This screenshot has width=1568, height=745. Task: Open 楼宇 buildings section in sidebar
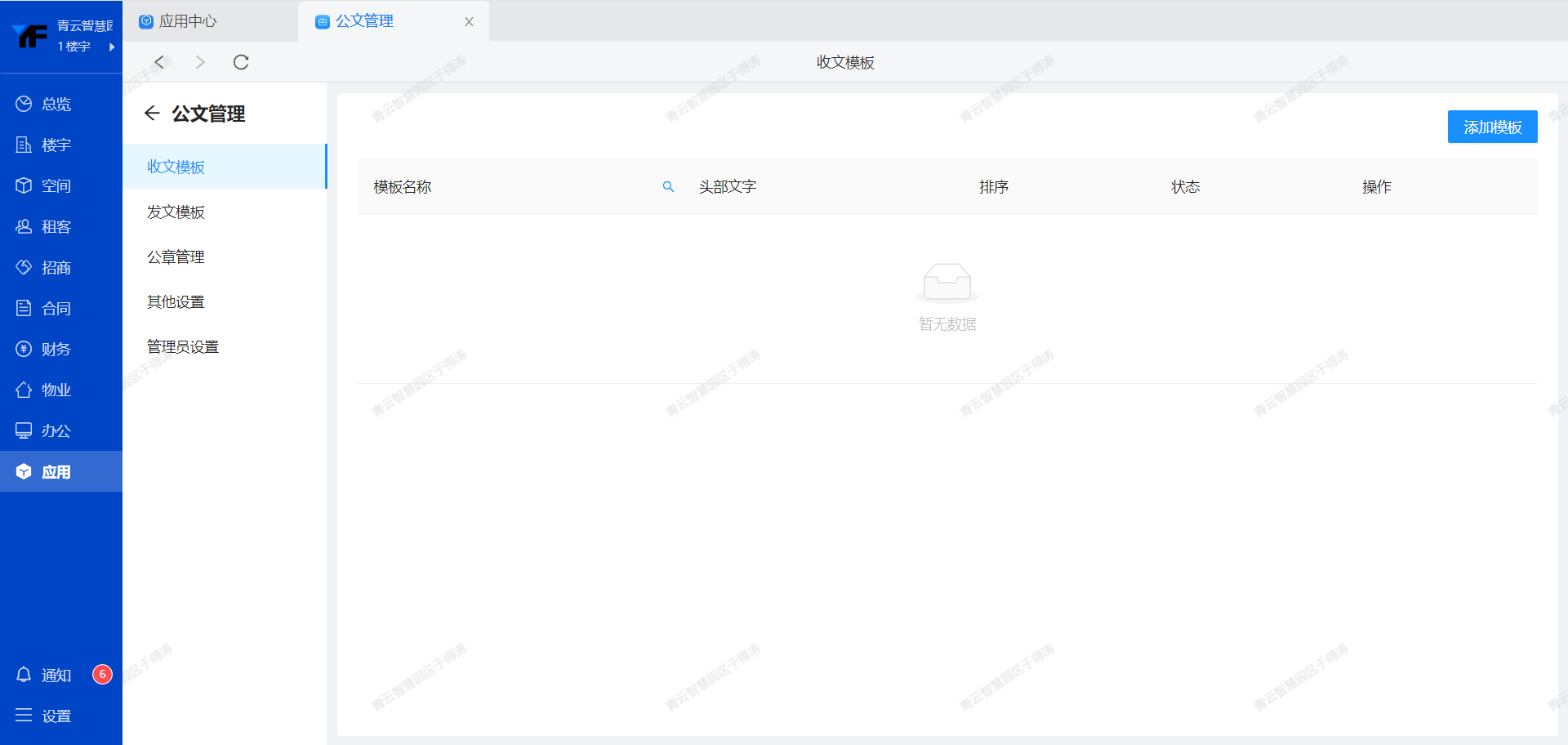pyautogui.click(x=56, y=145)
